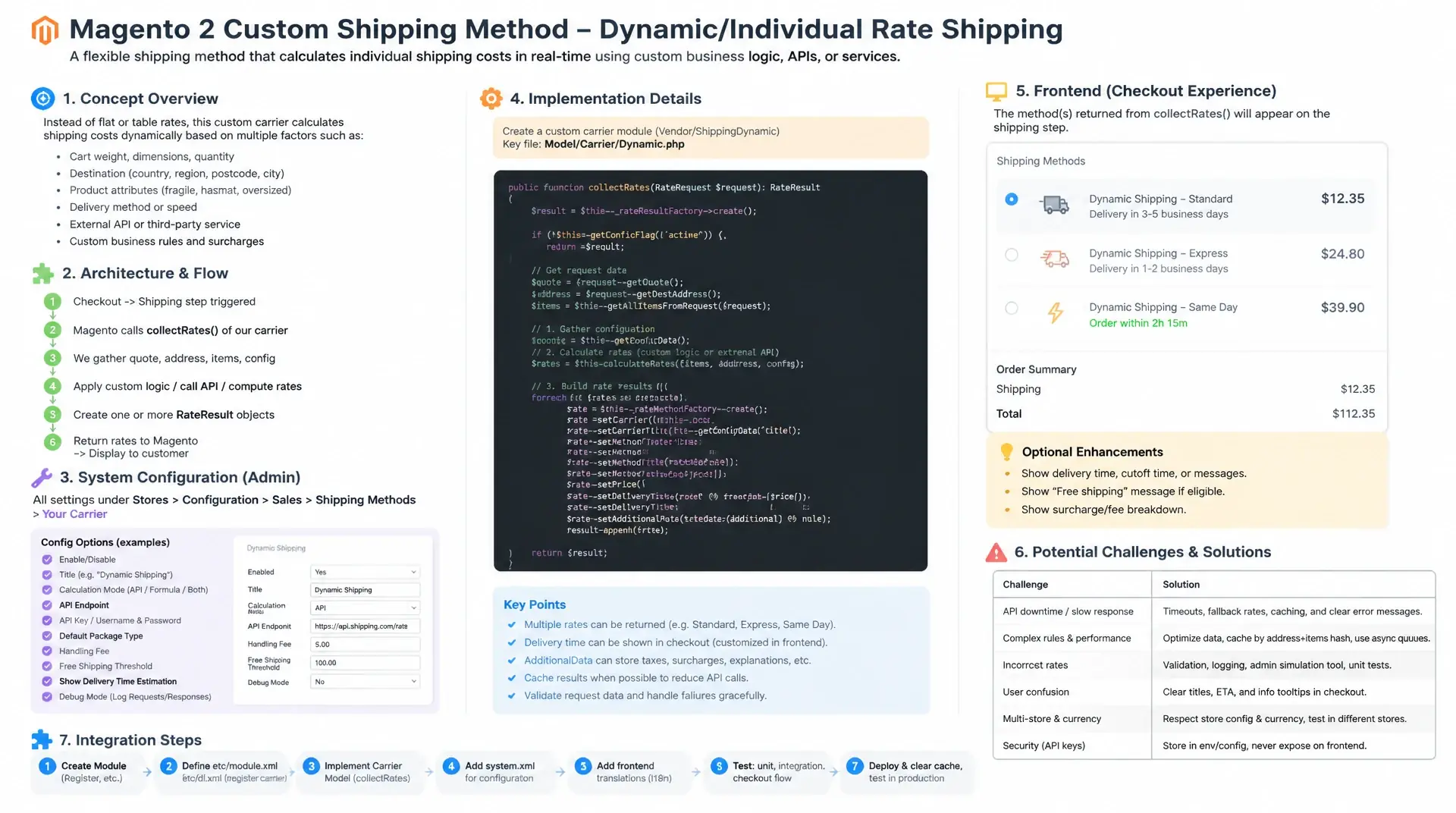
Task: Click the Title field containing Dynamic Shipping
Action: click(x=365, y=590)
